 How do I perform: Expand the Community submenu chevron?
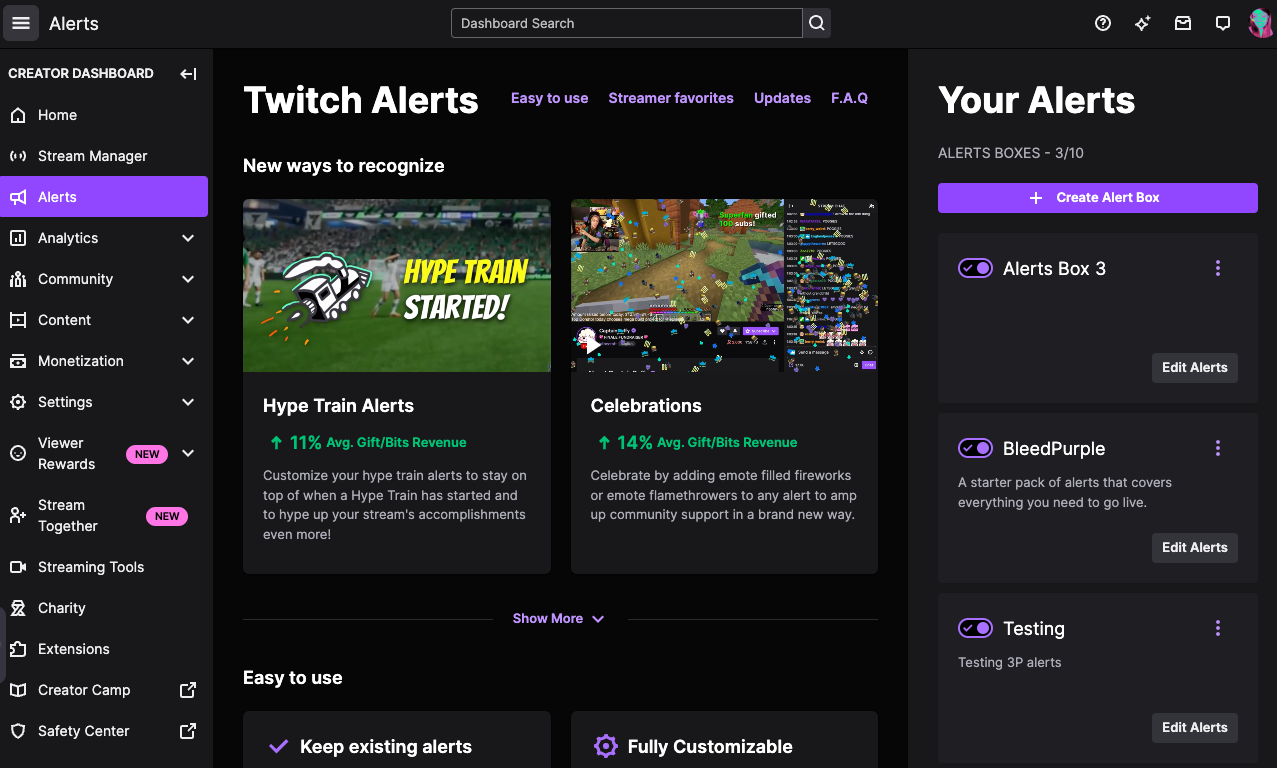(x=188, y=279)
